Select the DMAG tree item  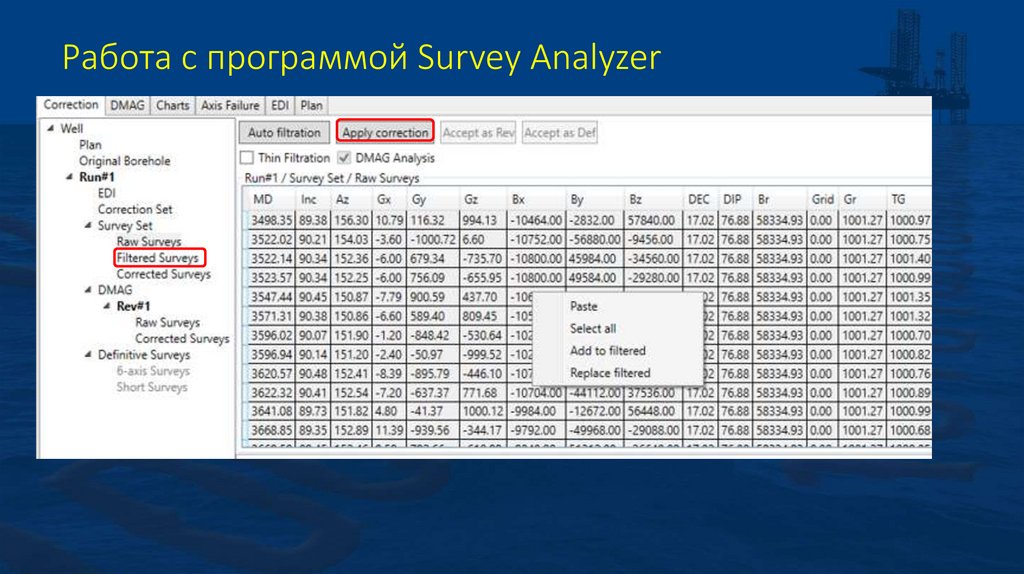(x=115, y=290)
